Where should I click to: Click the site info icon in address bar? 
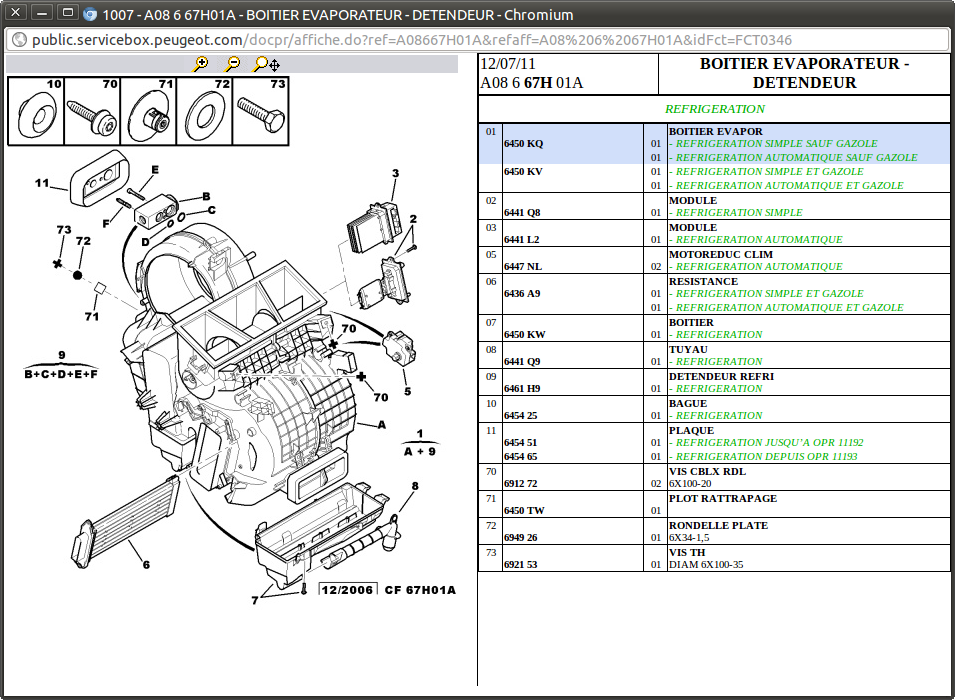[x=19, y=40]
